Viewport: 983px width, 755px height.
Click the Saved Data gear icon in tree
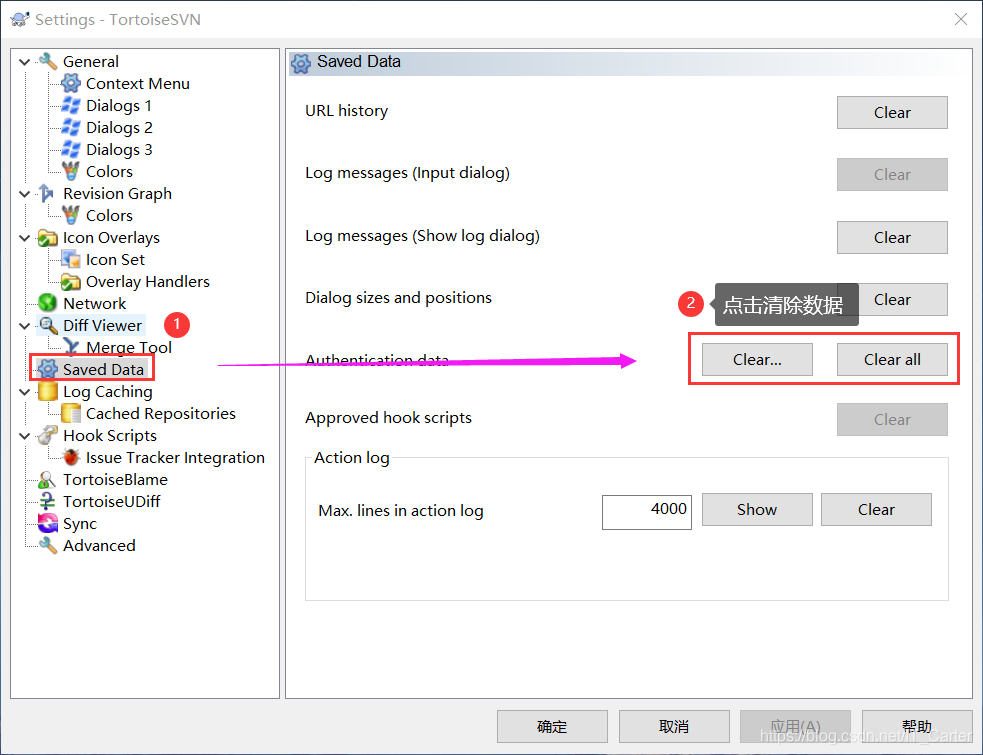tap(48, 369)
